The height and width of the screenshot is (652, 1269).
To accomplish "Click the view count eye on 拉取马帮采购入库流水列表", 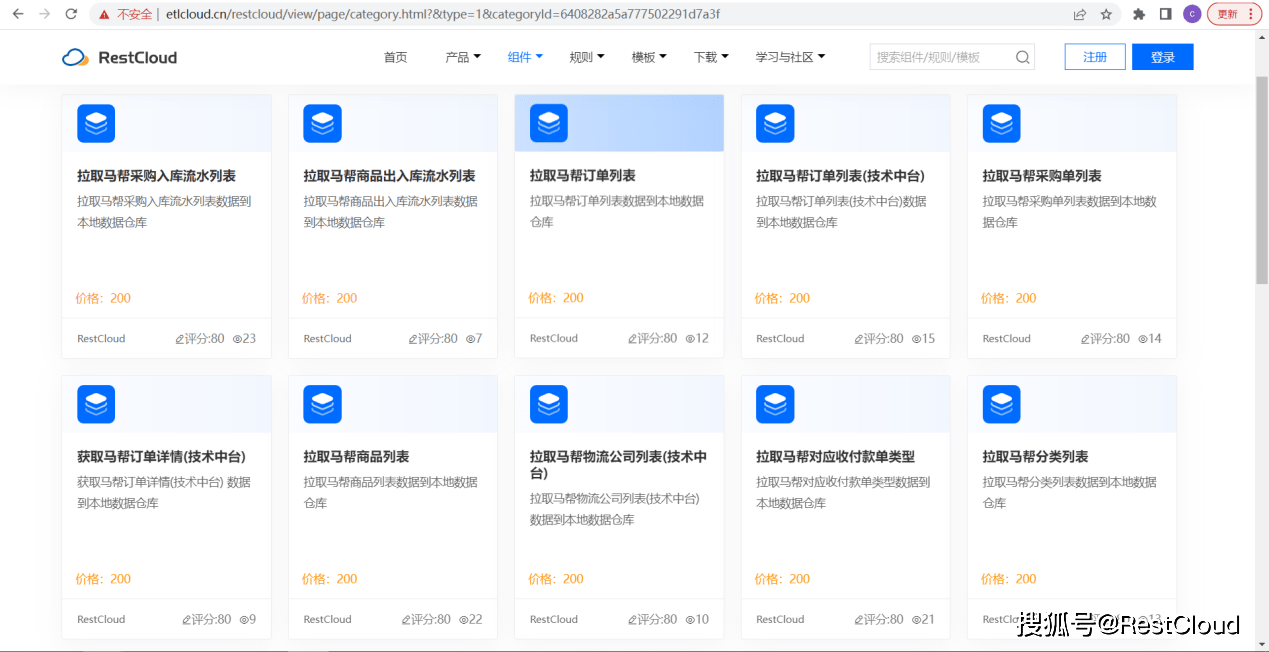I will point(237,339).
